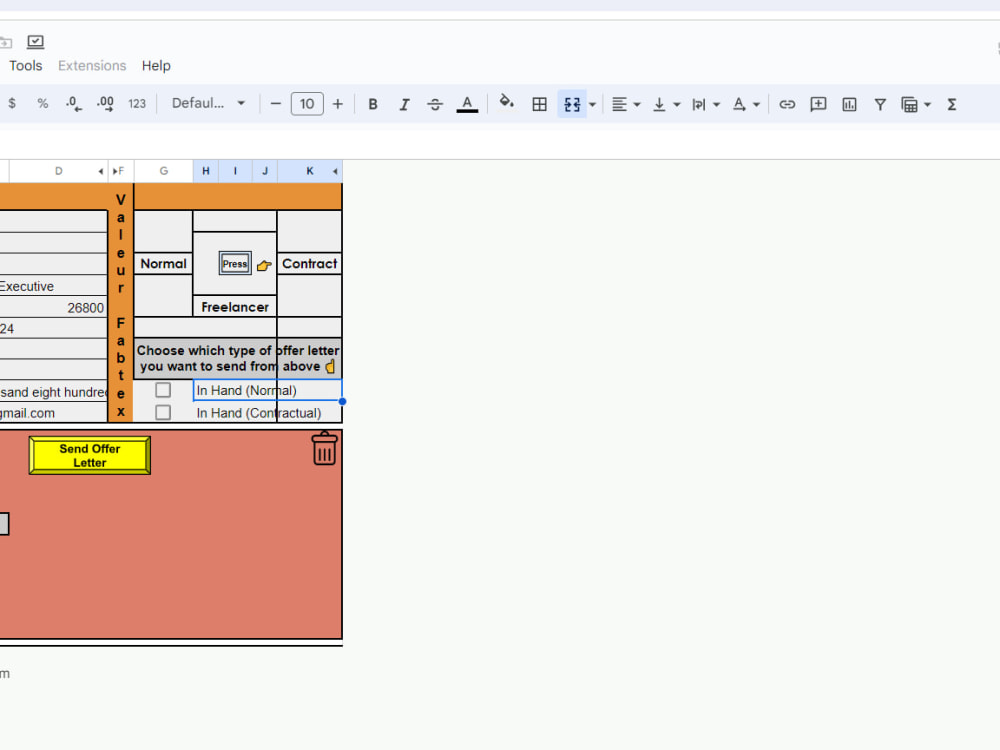
Task: Click the merge cells icon
Action: click(x=572, y=104)
